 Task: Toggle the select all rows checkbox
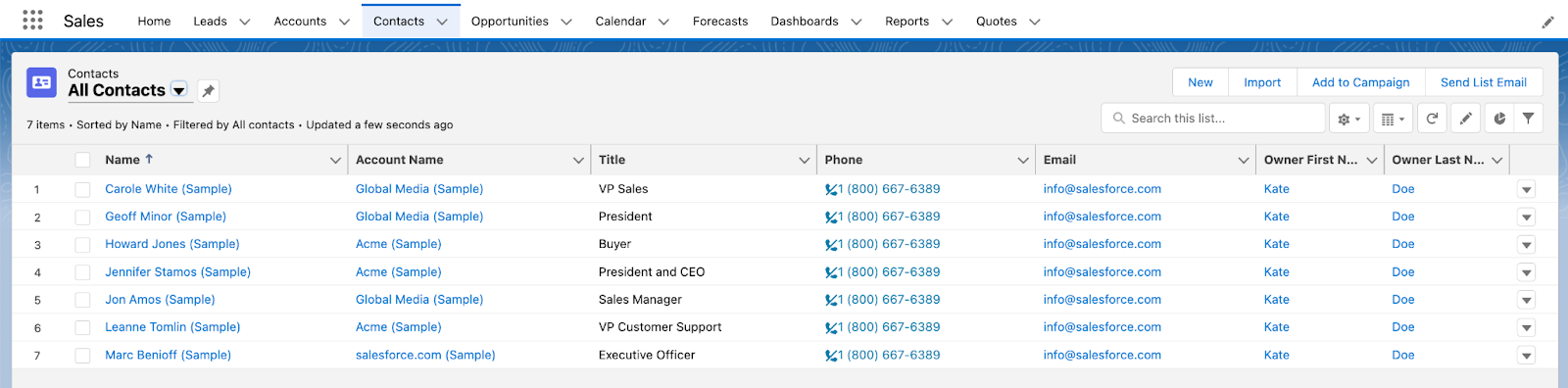click(82, 160)
